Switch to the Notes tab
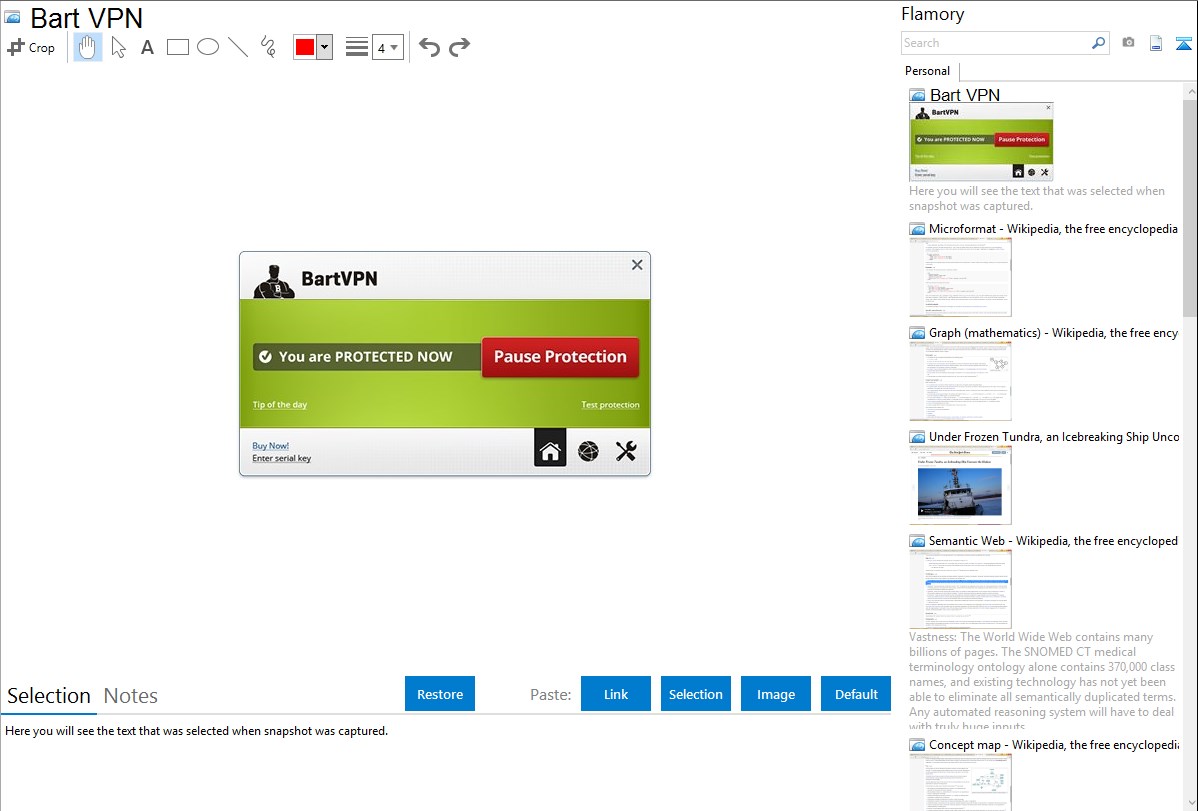This screenshot has width=1198, height=811. pos(131,696)
